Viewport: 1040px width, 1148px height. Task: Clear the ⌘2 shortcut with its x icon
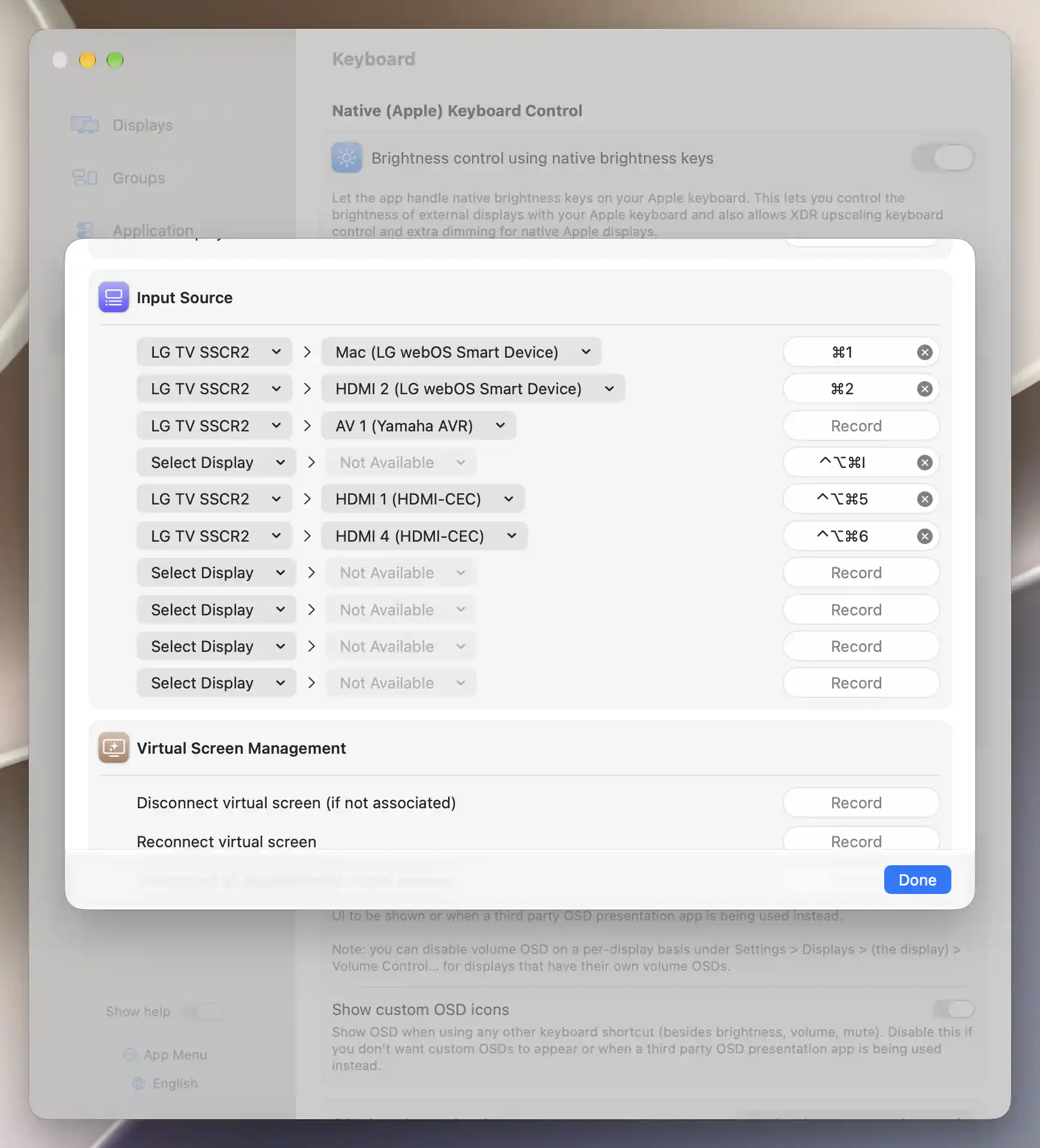click(x=924, y=389)
